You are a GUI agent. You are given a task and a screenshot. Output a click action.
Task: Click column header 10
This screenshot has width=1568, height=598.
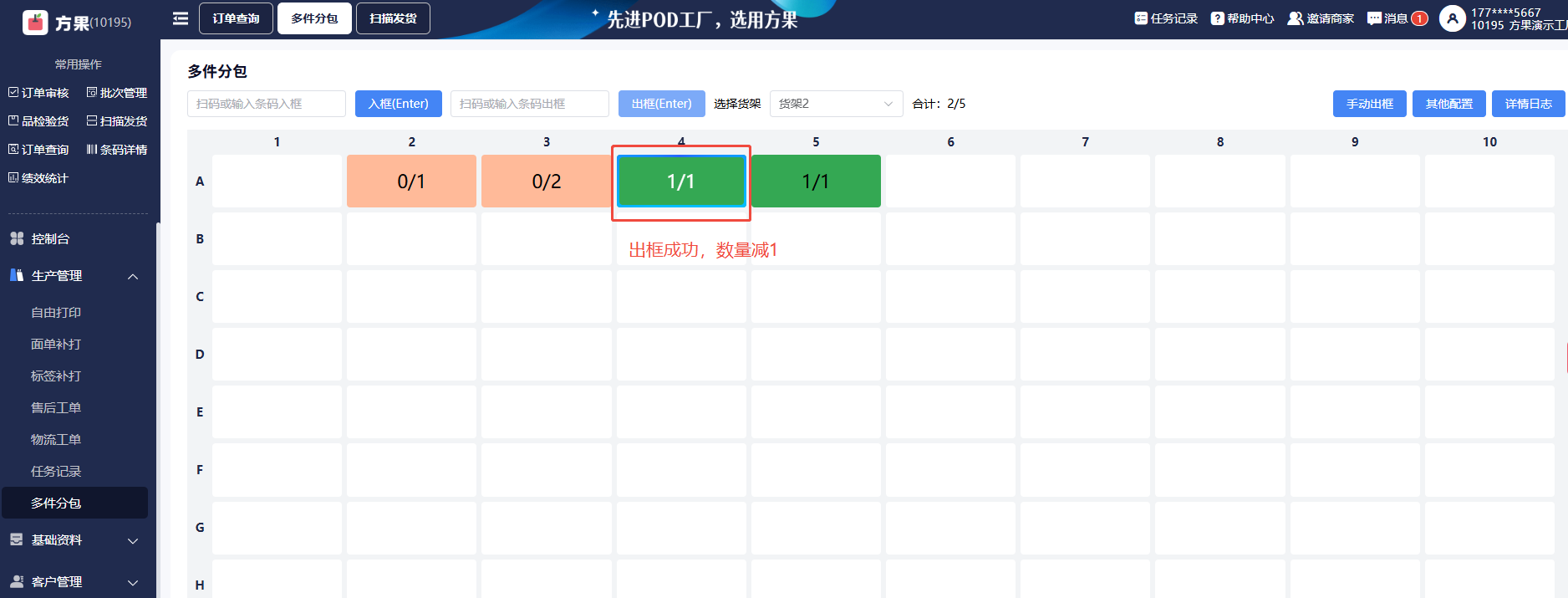tap(1489, 142)
